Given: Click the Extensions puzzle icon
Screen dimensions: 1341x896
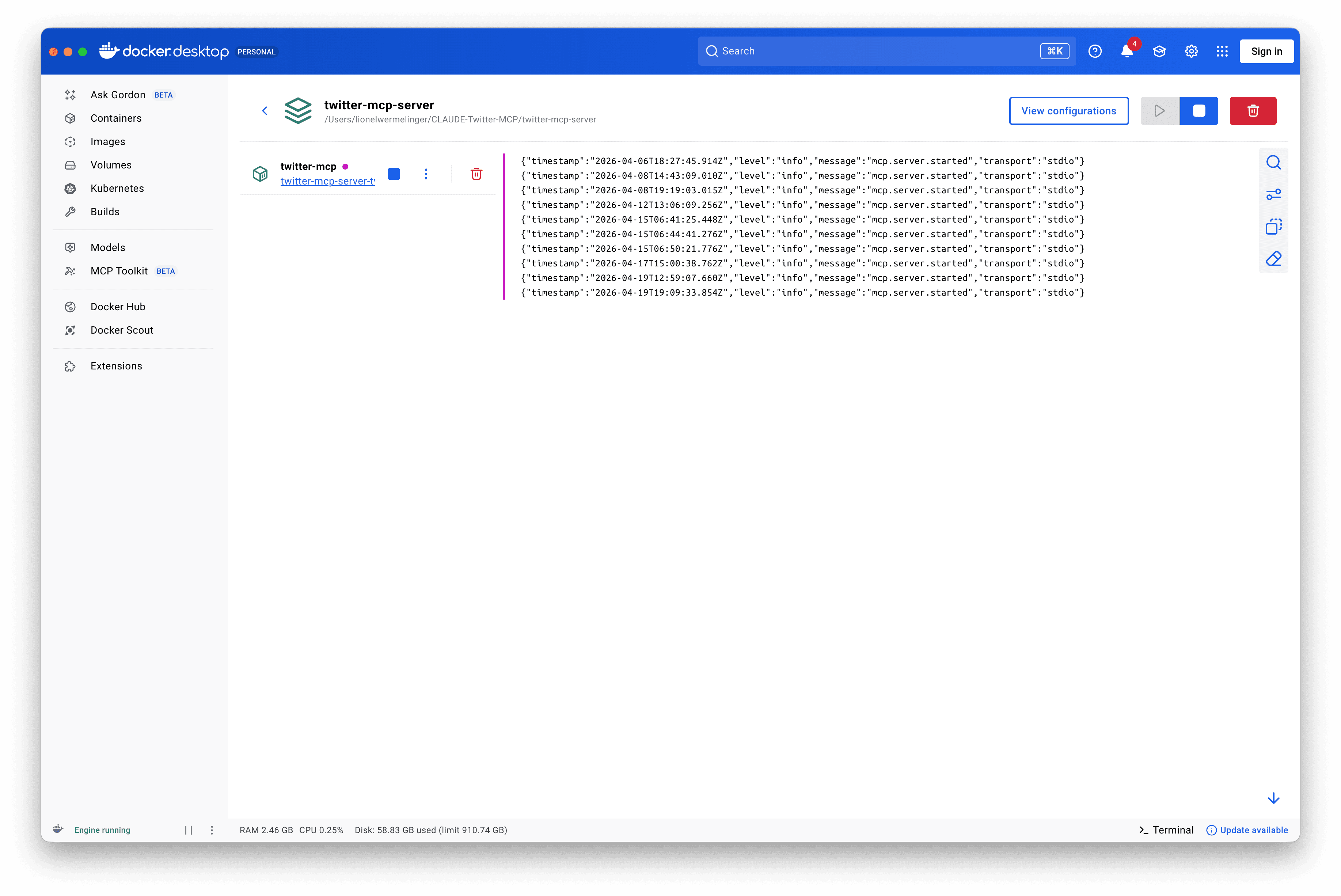Looking at the screenshot, I should coord(70,366).
